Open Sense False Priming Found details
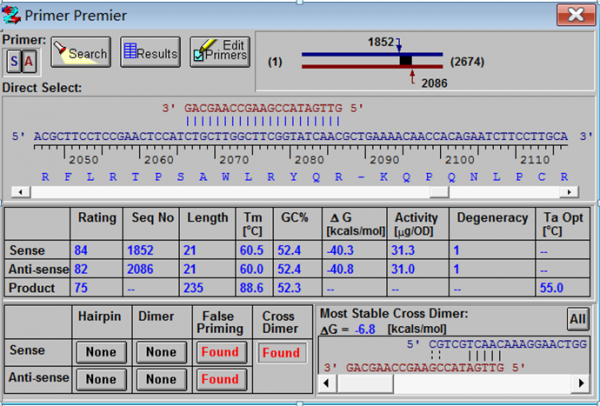This screenshot has width=600, height=406. (x=221, y=352)
